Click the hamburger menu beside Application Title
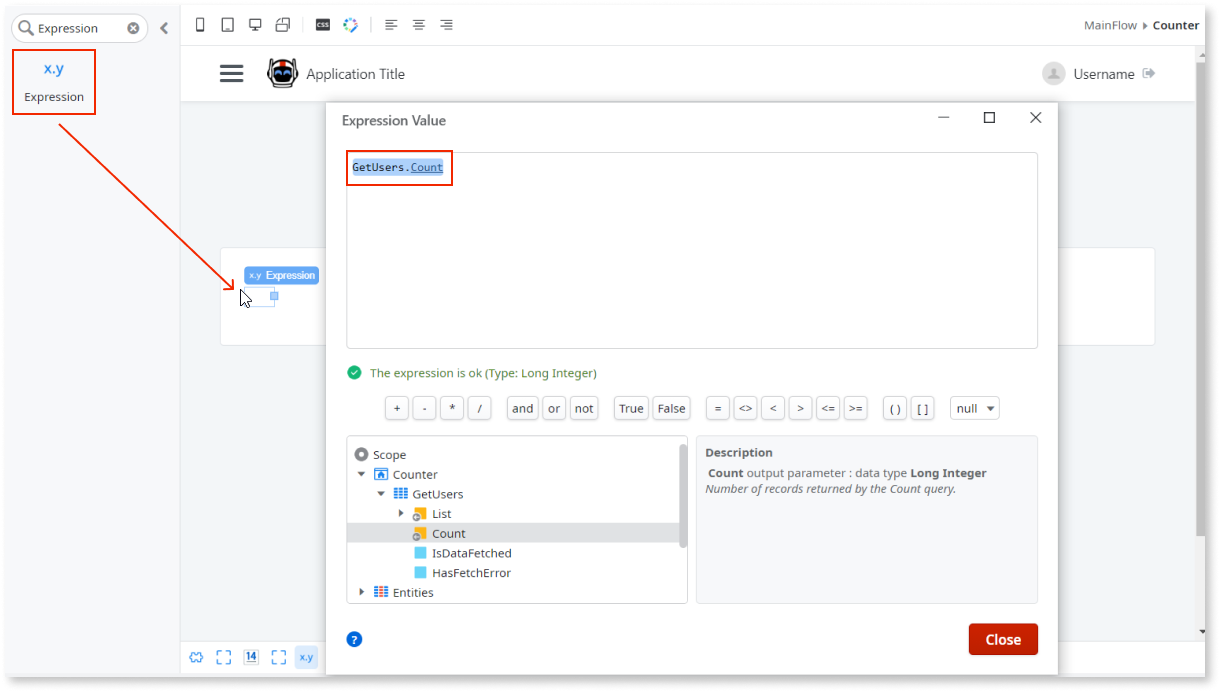Image resolution: width=1220 pixels, height=692 pixels. [x=231, y=73]
